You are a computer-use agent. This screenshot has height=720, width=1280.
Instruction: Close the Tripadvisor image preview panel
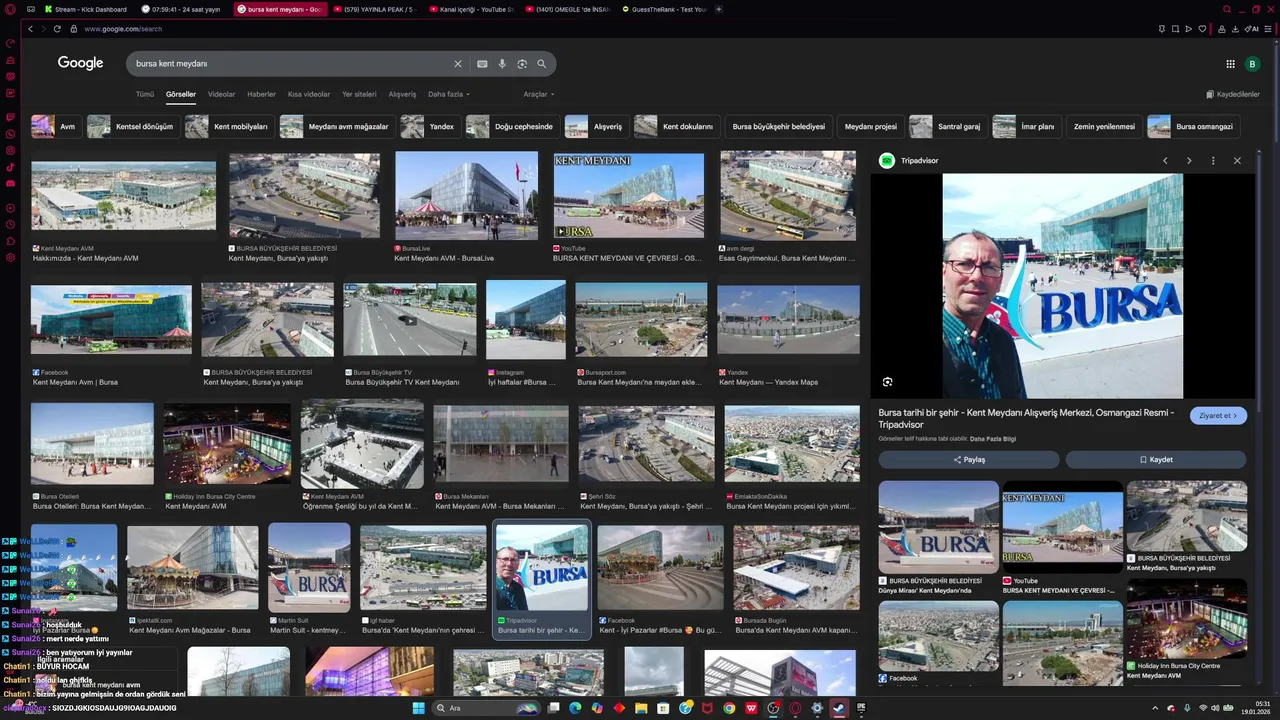pos(1237,160)
